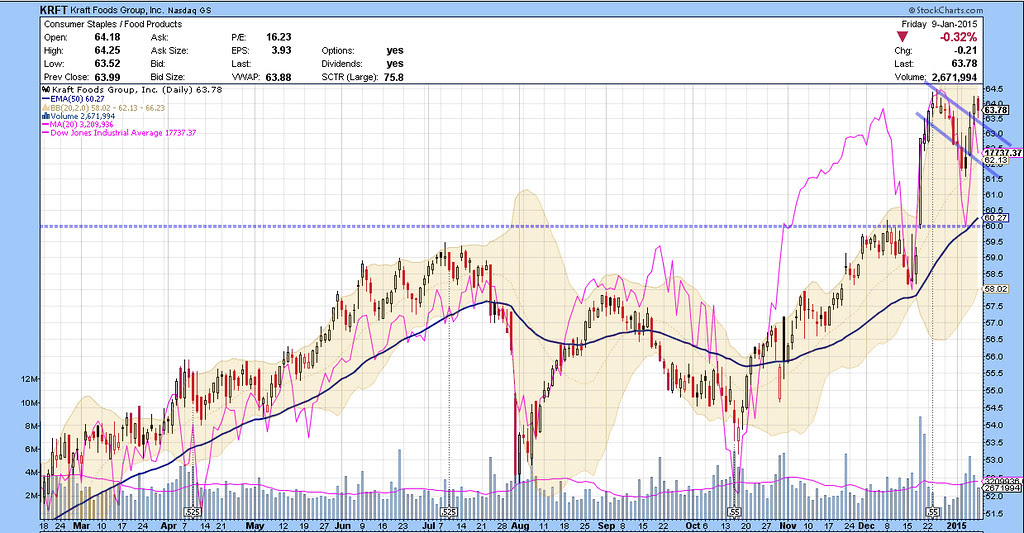Click the 2015 label on date axis
1024x533 pixels.
[x=957, y=526]
